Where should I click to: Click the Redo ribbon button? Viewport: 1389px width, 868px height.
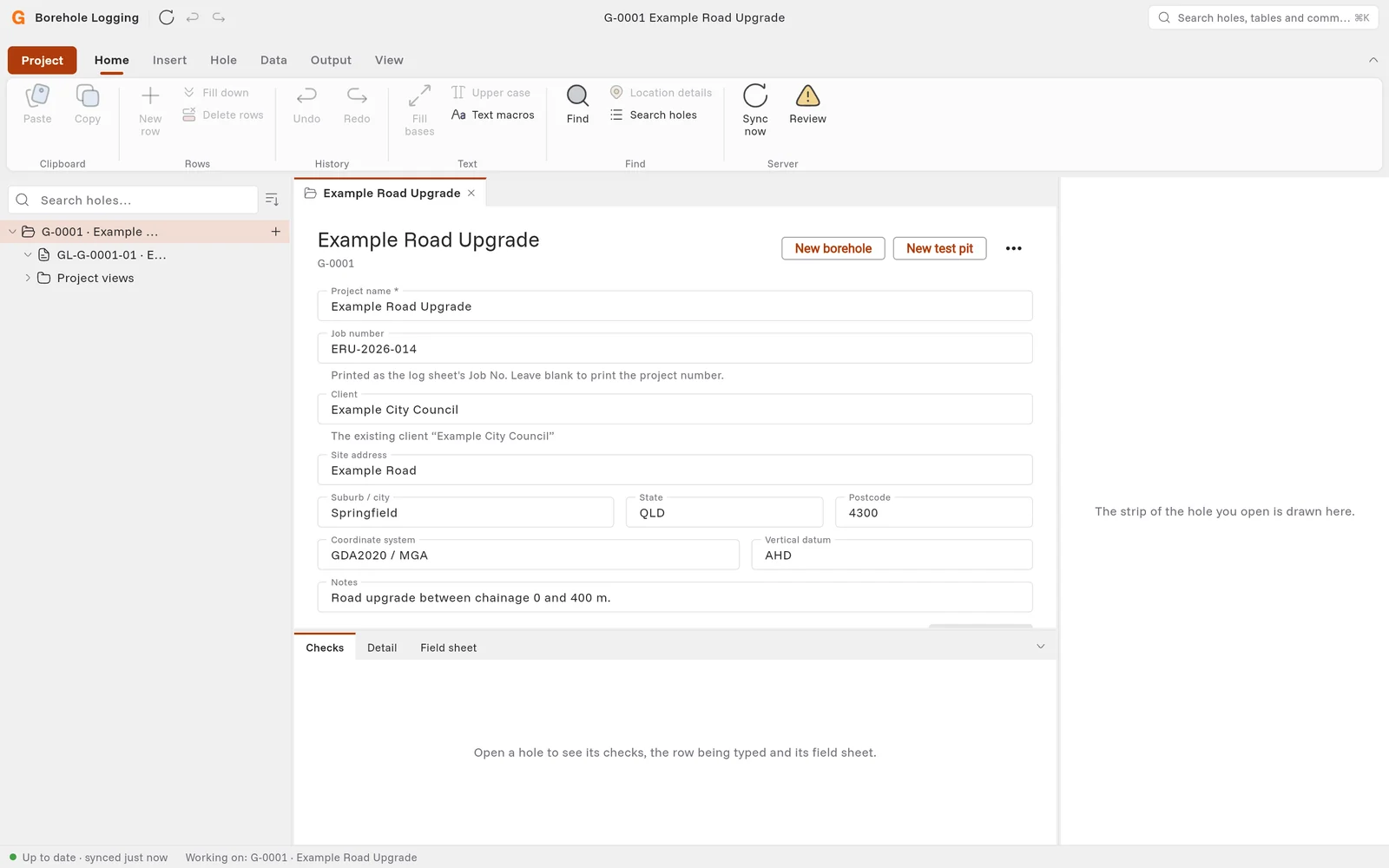click(x=357, y=105)
